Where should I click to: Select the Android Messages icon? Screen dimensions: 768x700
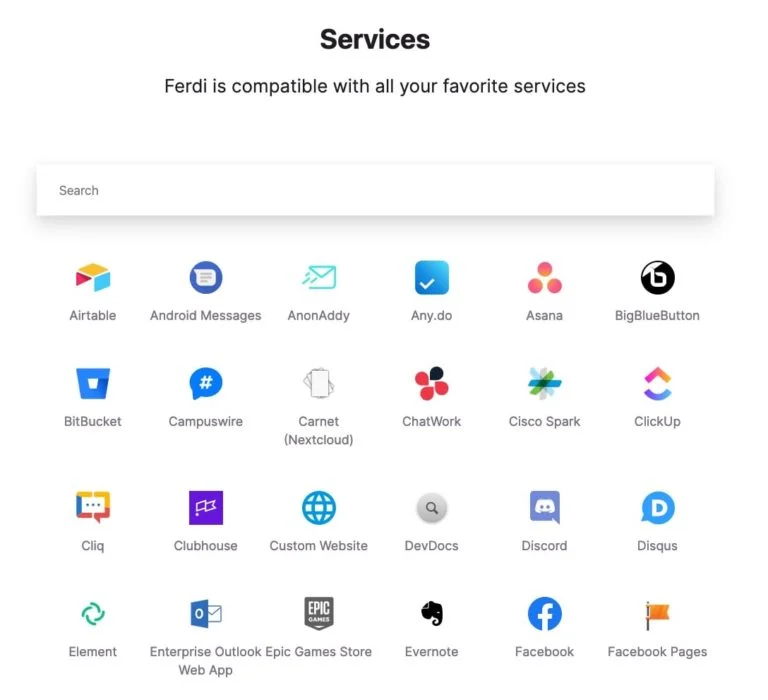(x=206, y=277)
